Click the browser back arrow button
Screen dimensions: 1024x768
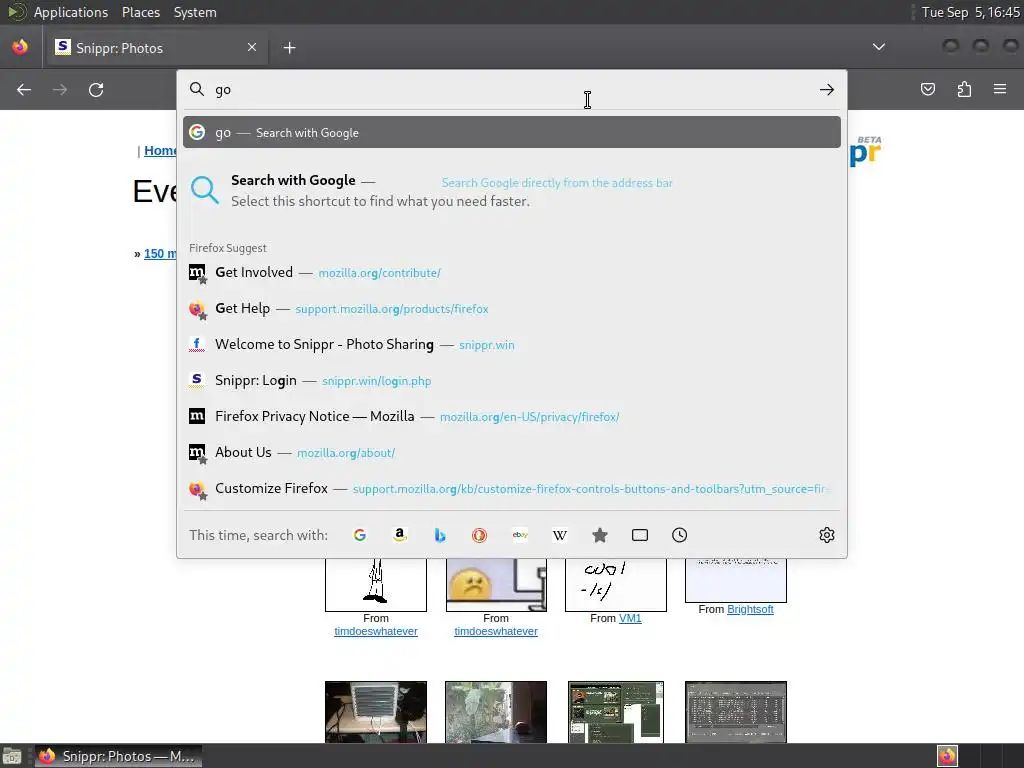pyautogui.click(x=24, y=89)
